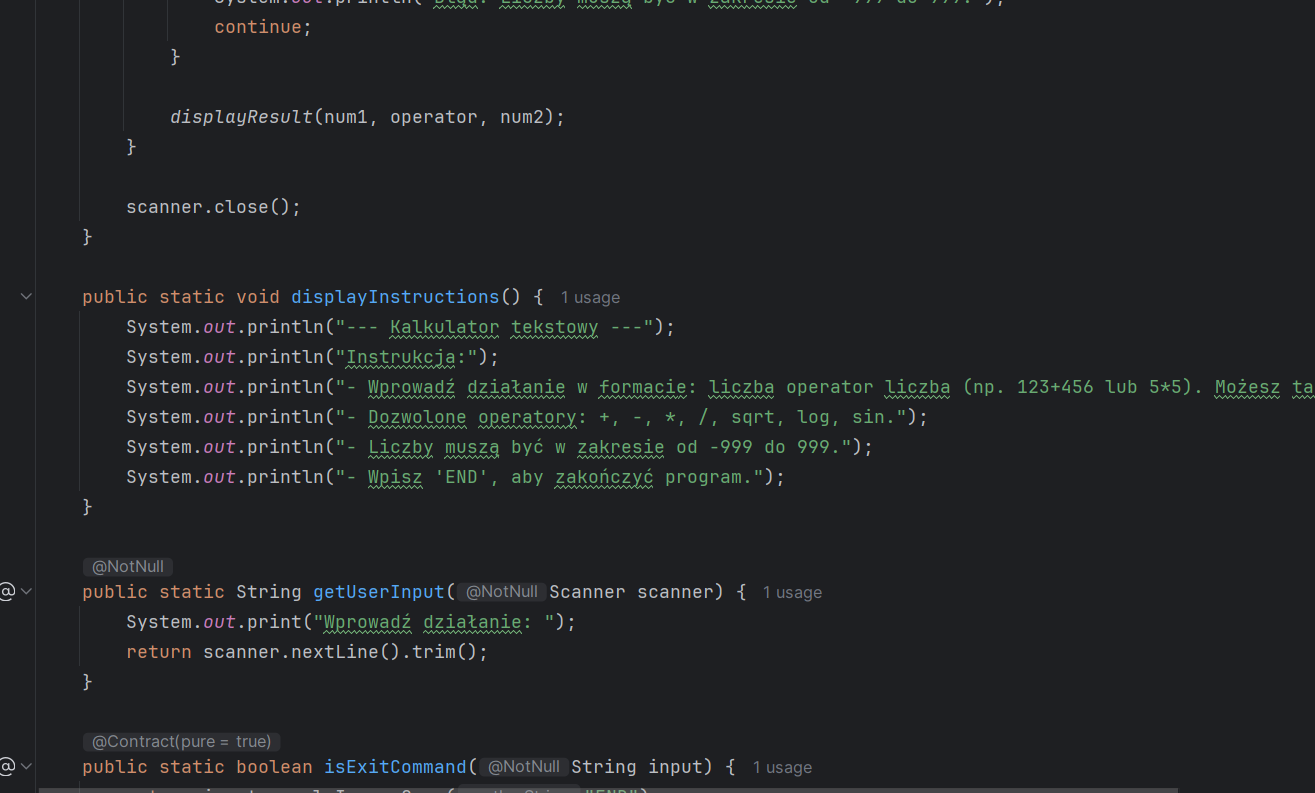
Task: Click 'sqrt' in the allowed operators string
Action: (753, 417)
